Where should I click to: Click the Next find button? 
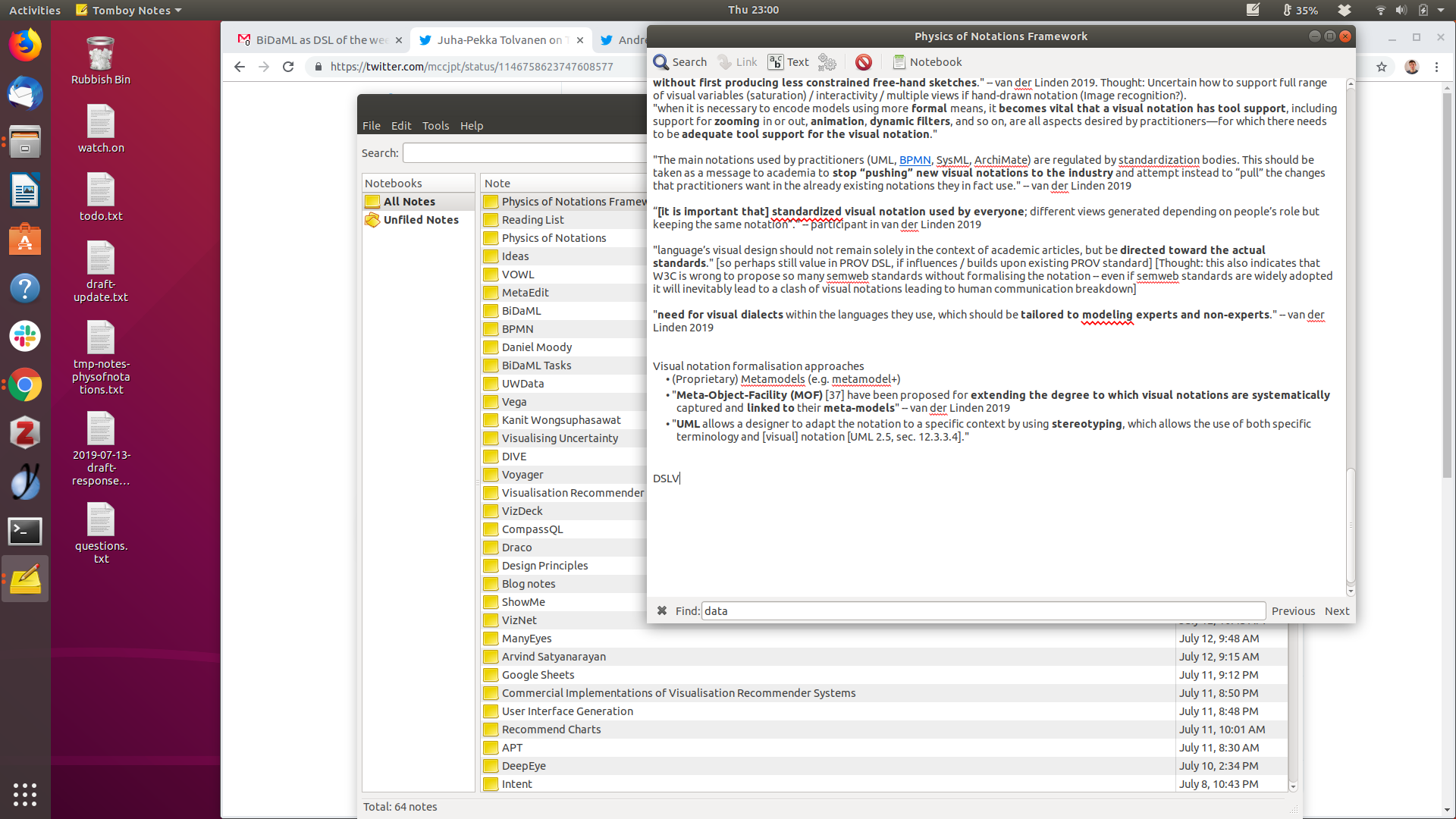pyautogui.click(x=1336, y=611)
